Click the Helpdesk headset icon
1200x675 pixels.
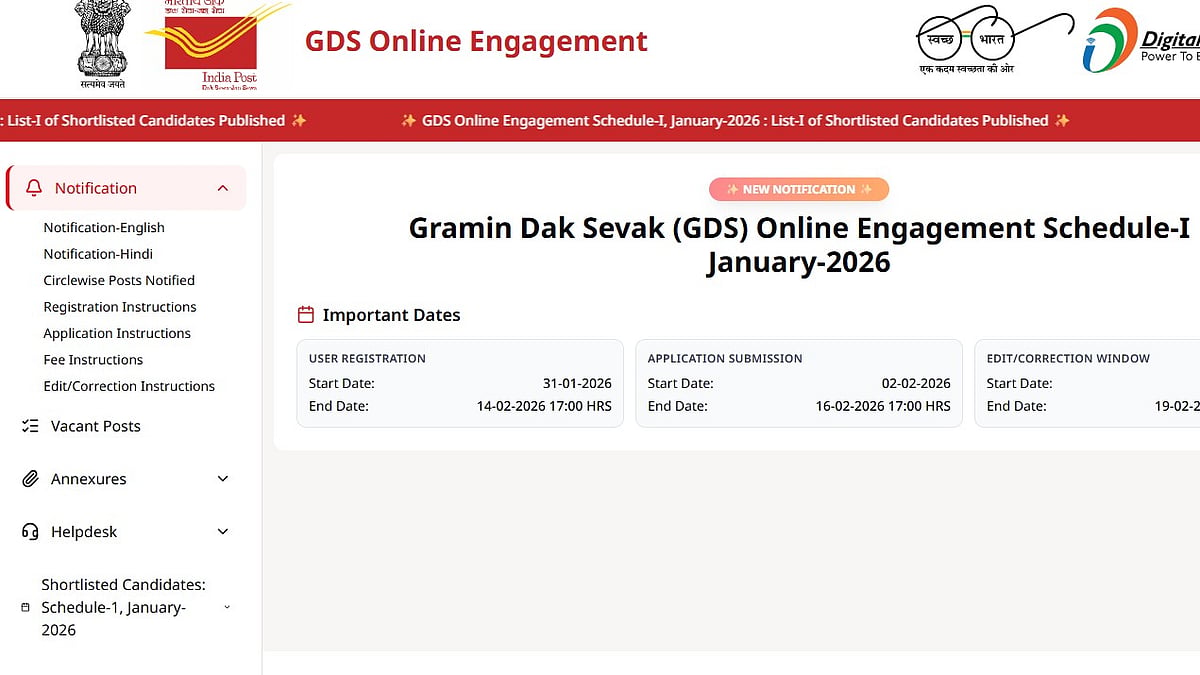click(30, 532)
